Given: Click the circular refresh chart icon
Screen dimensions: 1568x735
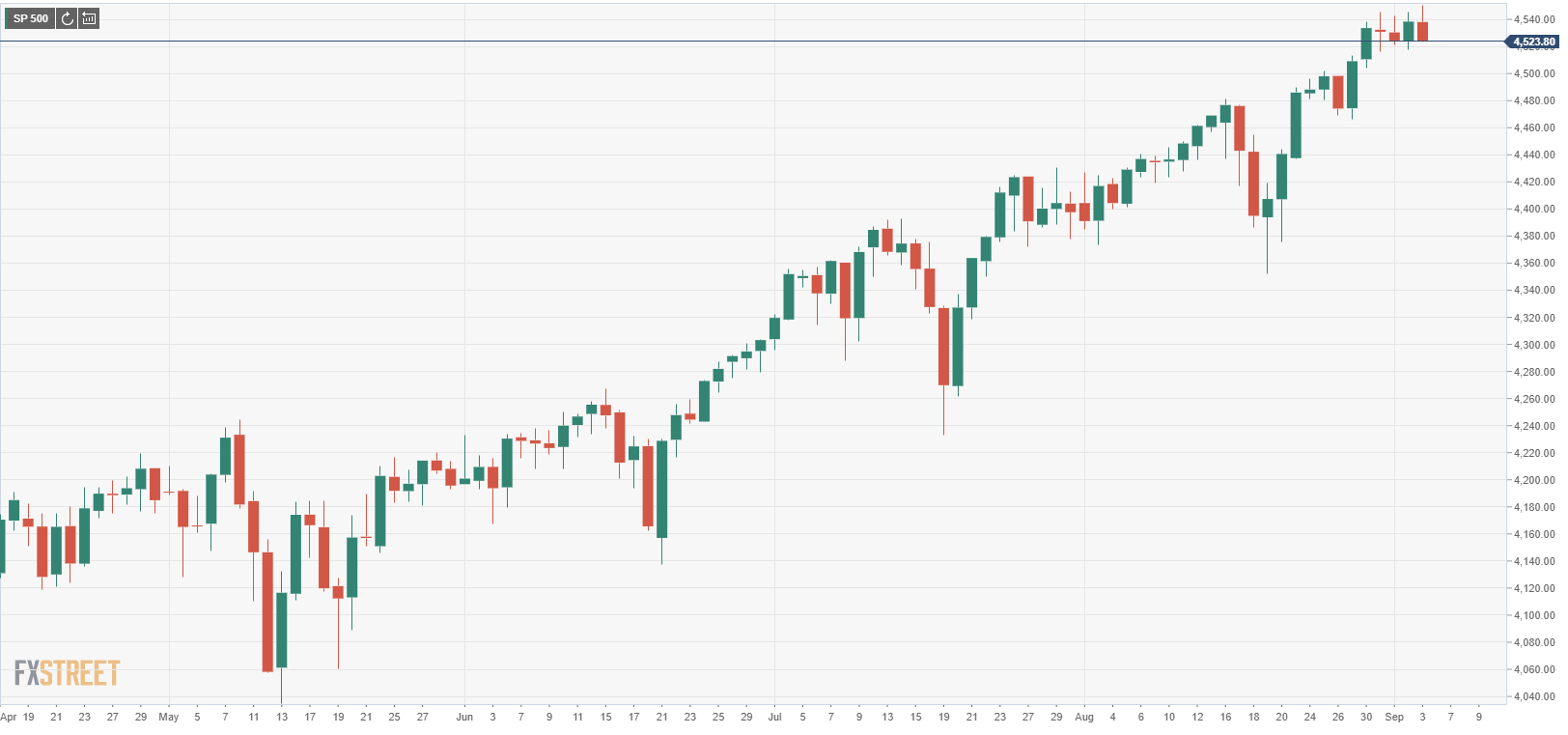Looking at the screenshot, I should click(x=67, y=18).
